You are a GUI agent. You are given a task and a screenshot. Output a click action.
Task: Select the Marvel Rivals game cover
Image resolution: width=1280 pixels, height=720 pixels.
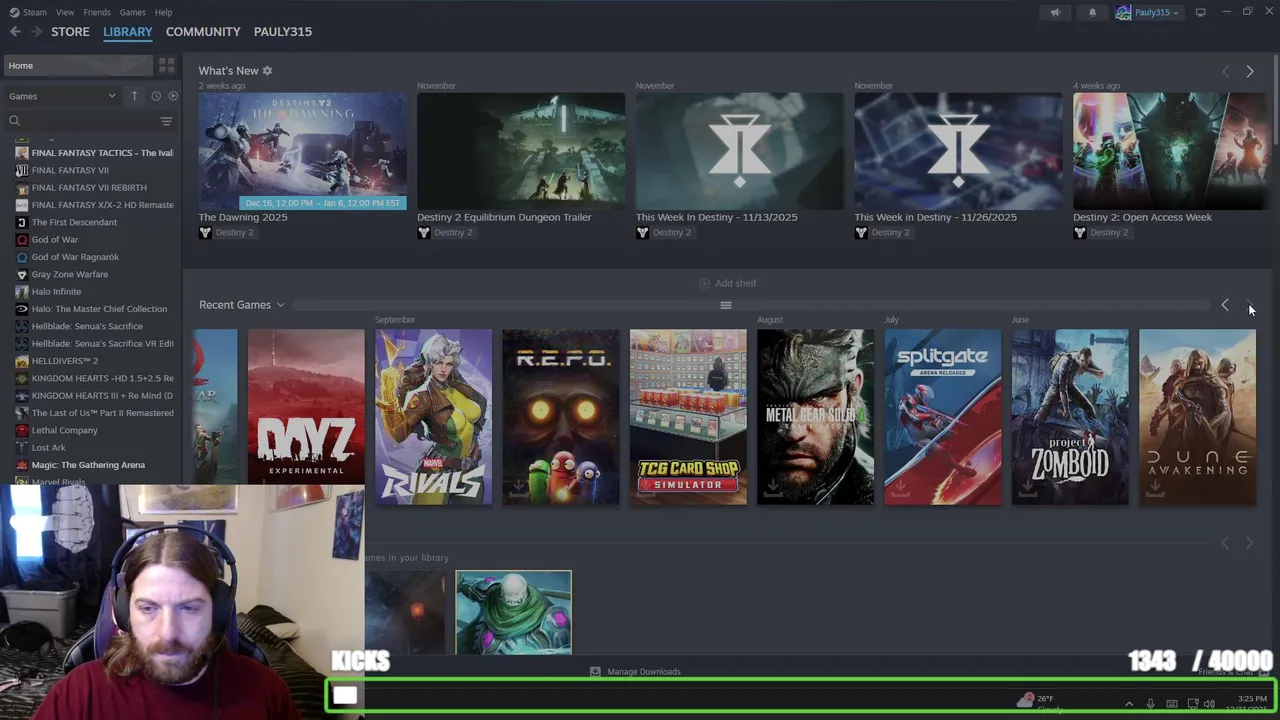tap(433, 417)
